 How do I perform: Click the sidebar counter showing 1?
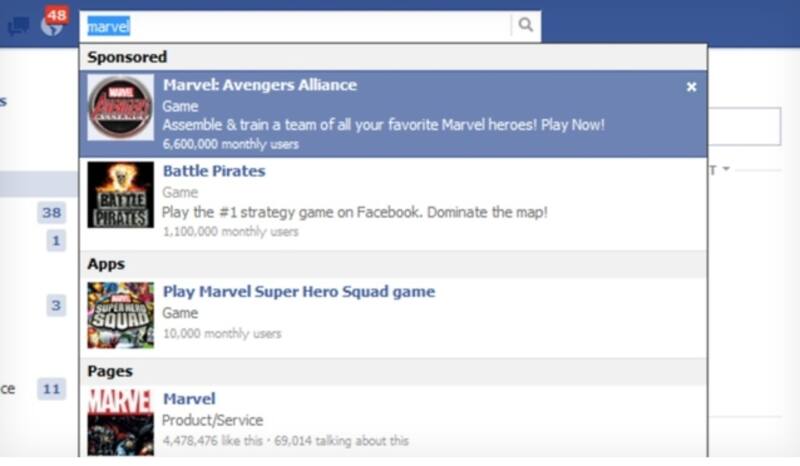point(56,240)
